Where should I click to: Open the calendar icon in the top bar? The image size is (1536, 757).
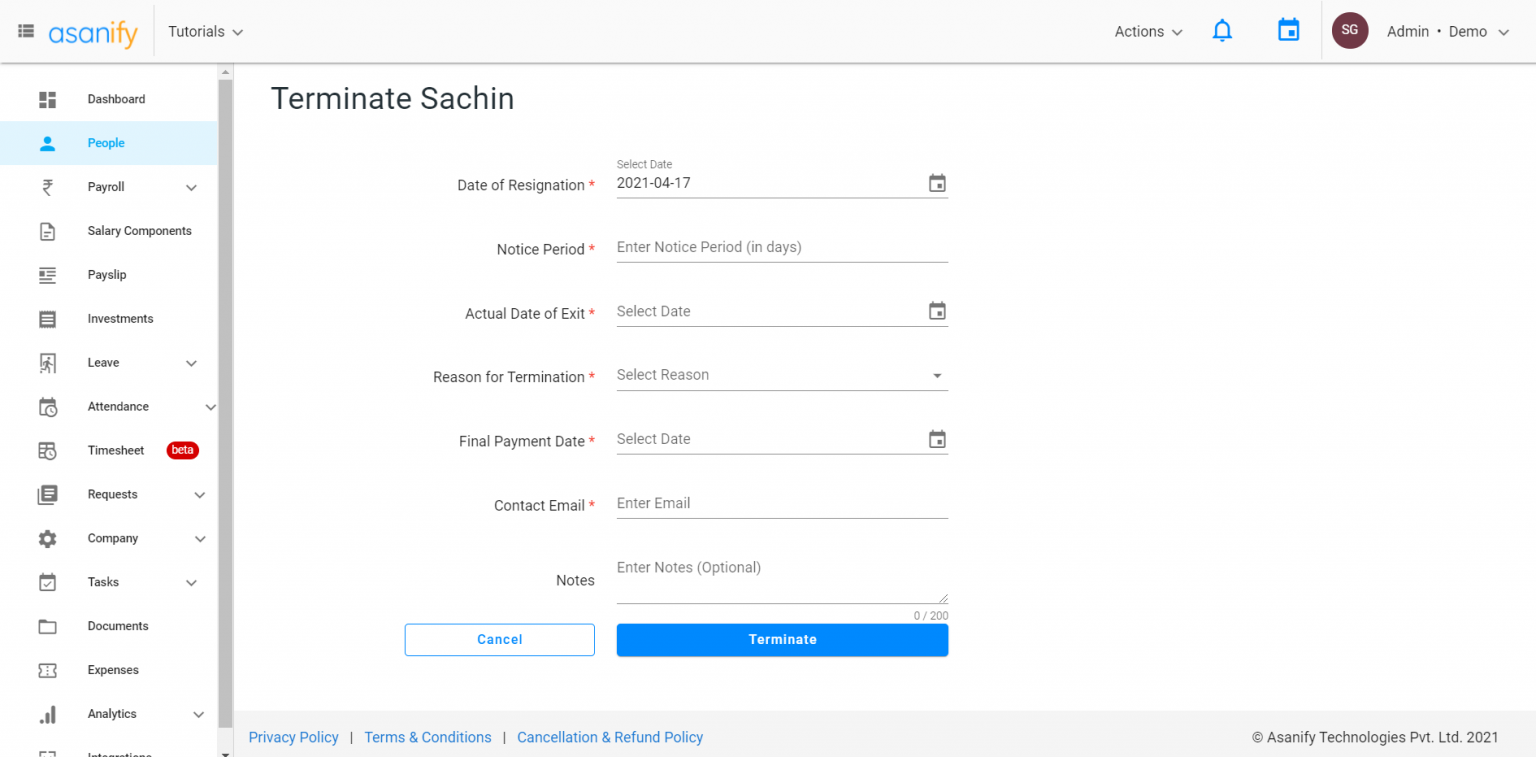tap(1288, 30)
